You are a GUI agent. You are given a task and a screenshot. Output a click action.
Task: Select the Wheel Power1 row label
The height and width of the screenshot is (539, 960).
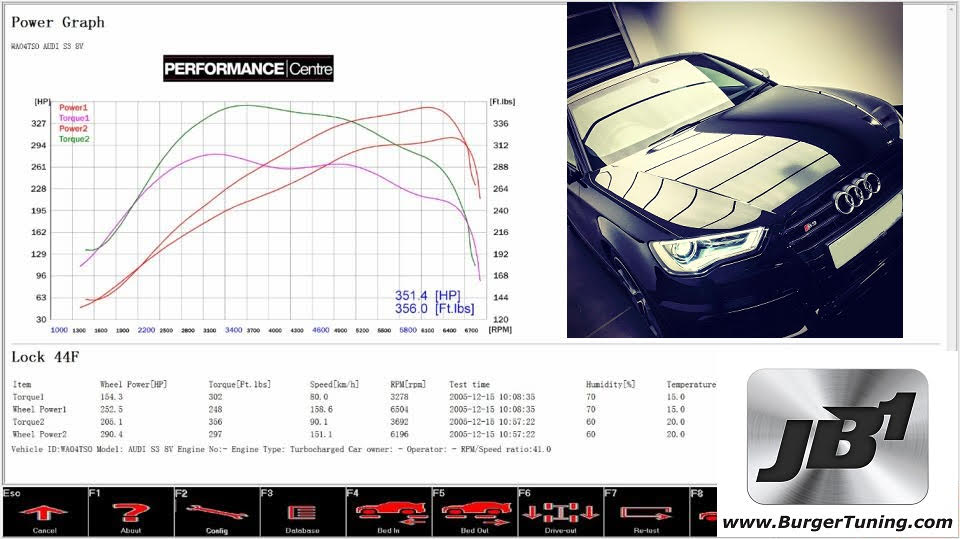click(x=39, y=409)
